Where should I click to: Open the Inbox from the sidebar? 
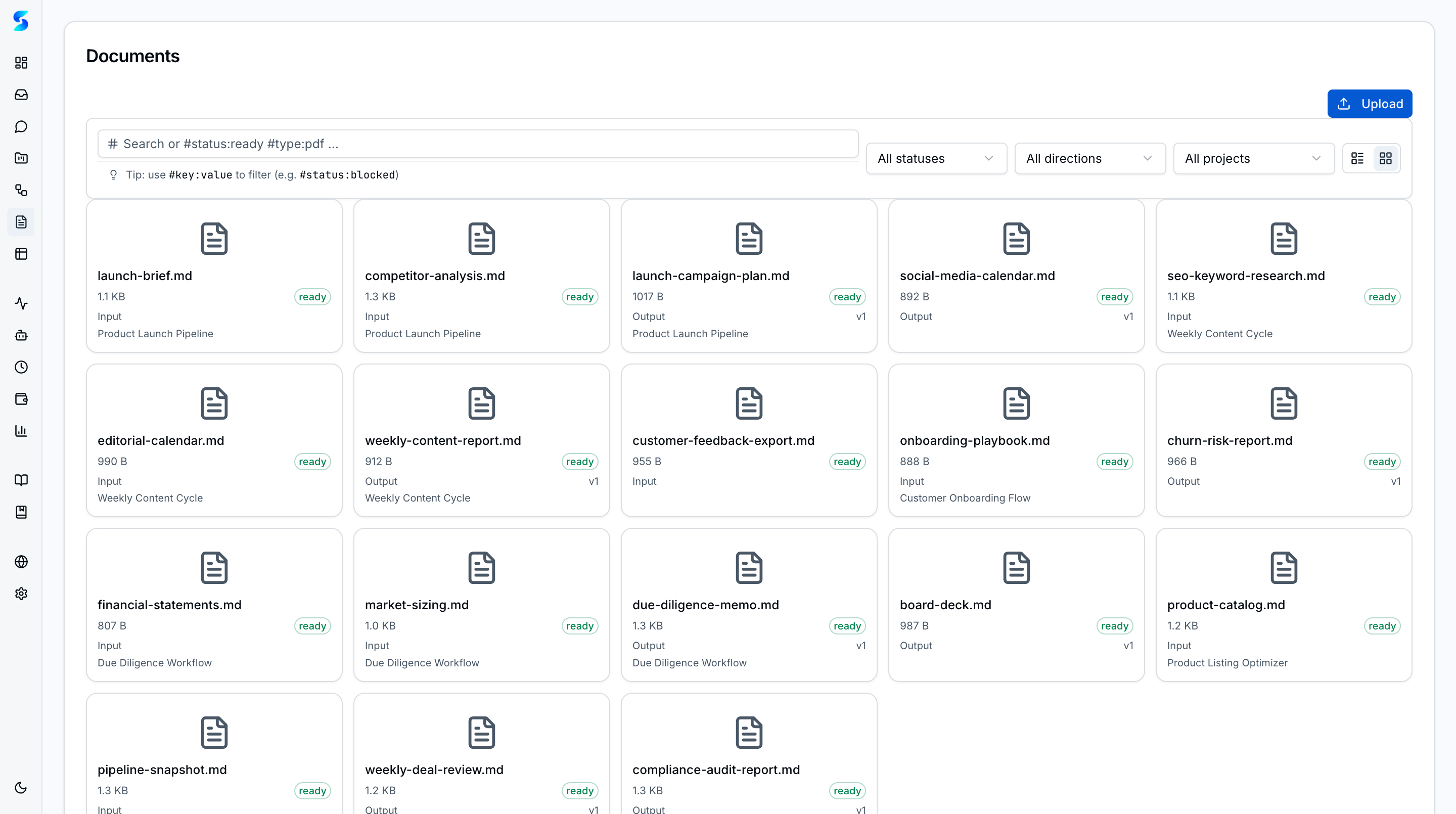(x=21, y=95)
